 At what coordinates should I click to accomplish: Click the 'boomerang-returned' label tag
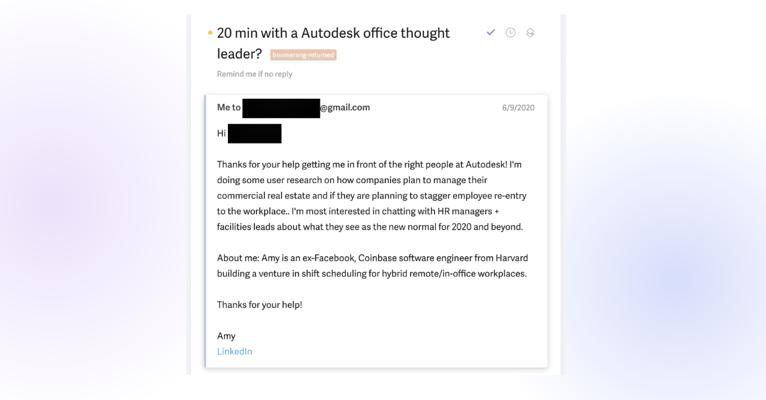(x=303, y=55)
